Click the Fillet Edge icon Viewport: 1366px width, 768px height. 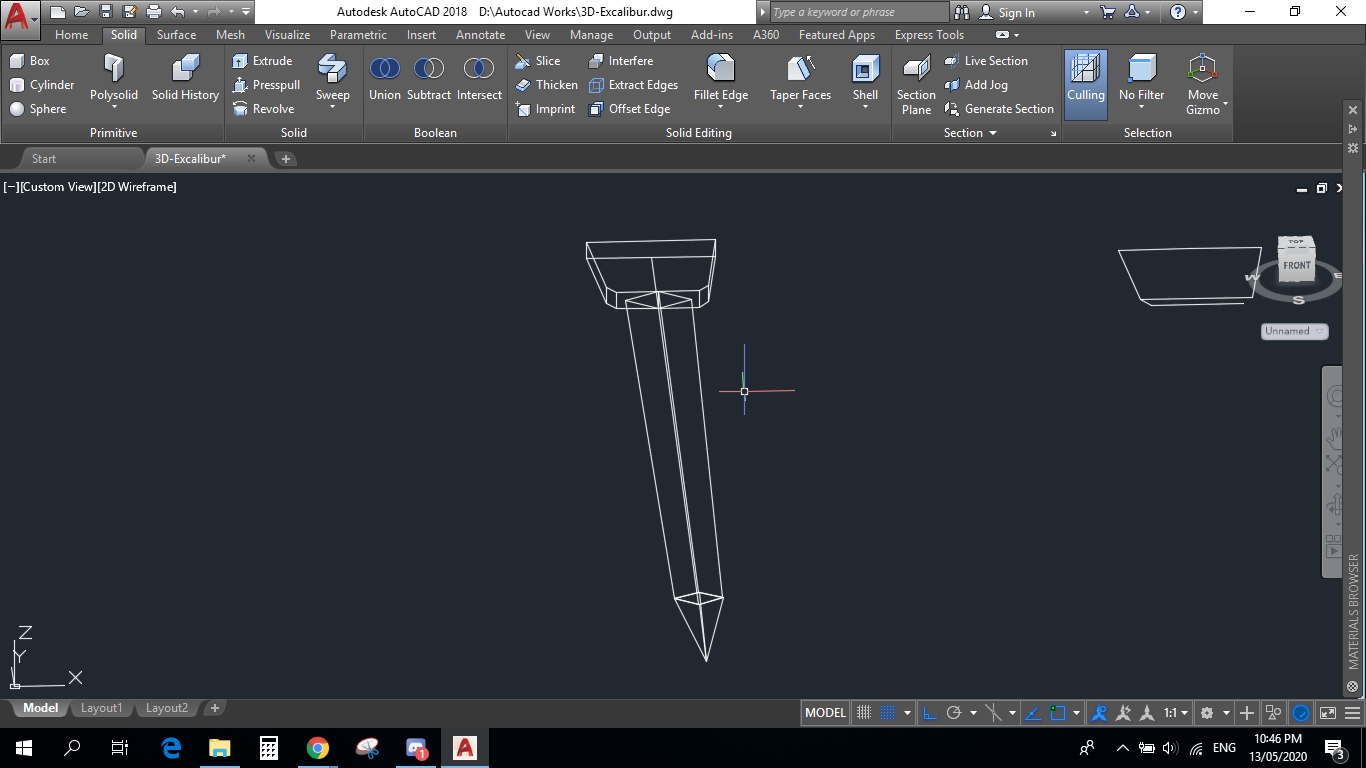pyautogui.click(x=721, y=68)
